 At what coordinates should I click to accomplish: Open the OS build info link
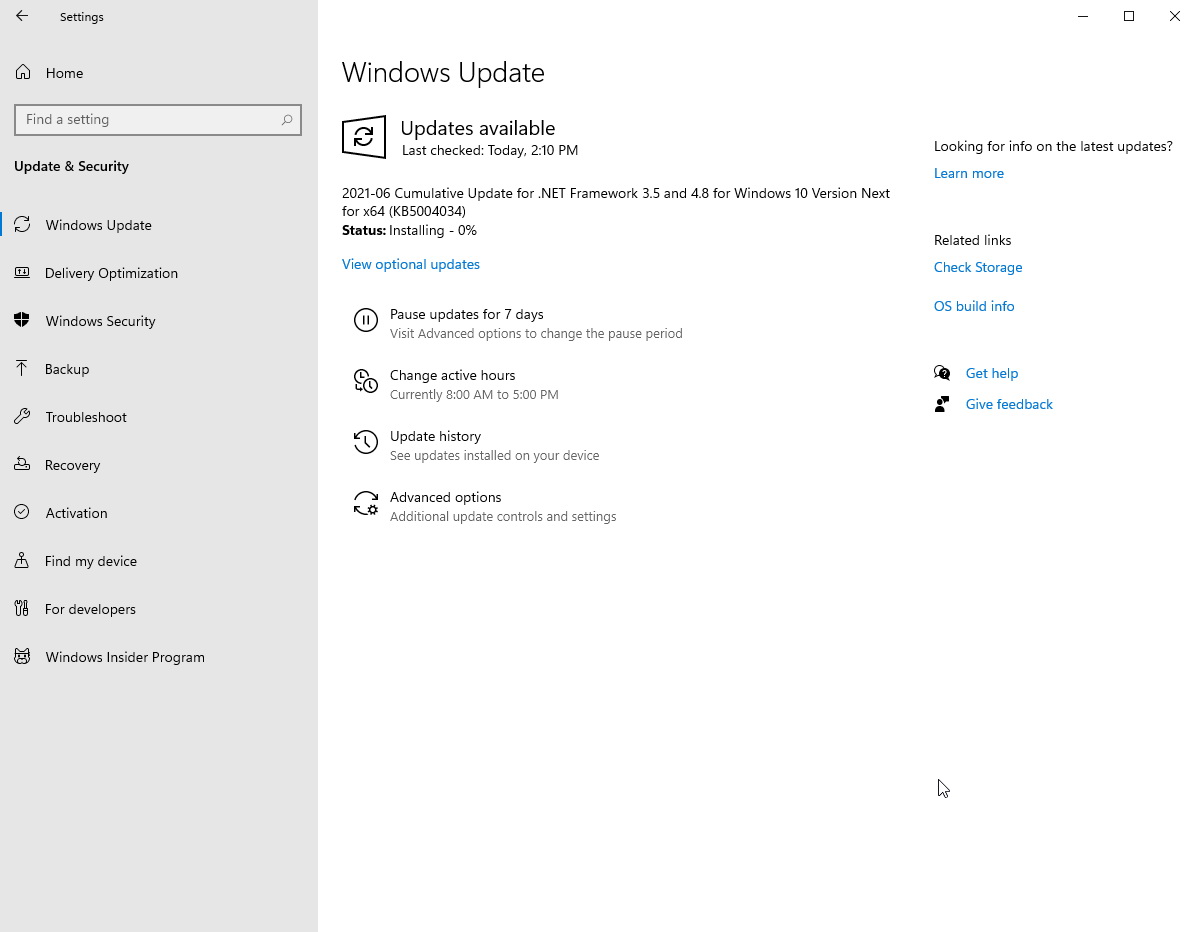(x=973, y=306)
